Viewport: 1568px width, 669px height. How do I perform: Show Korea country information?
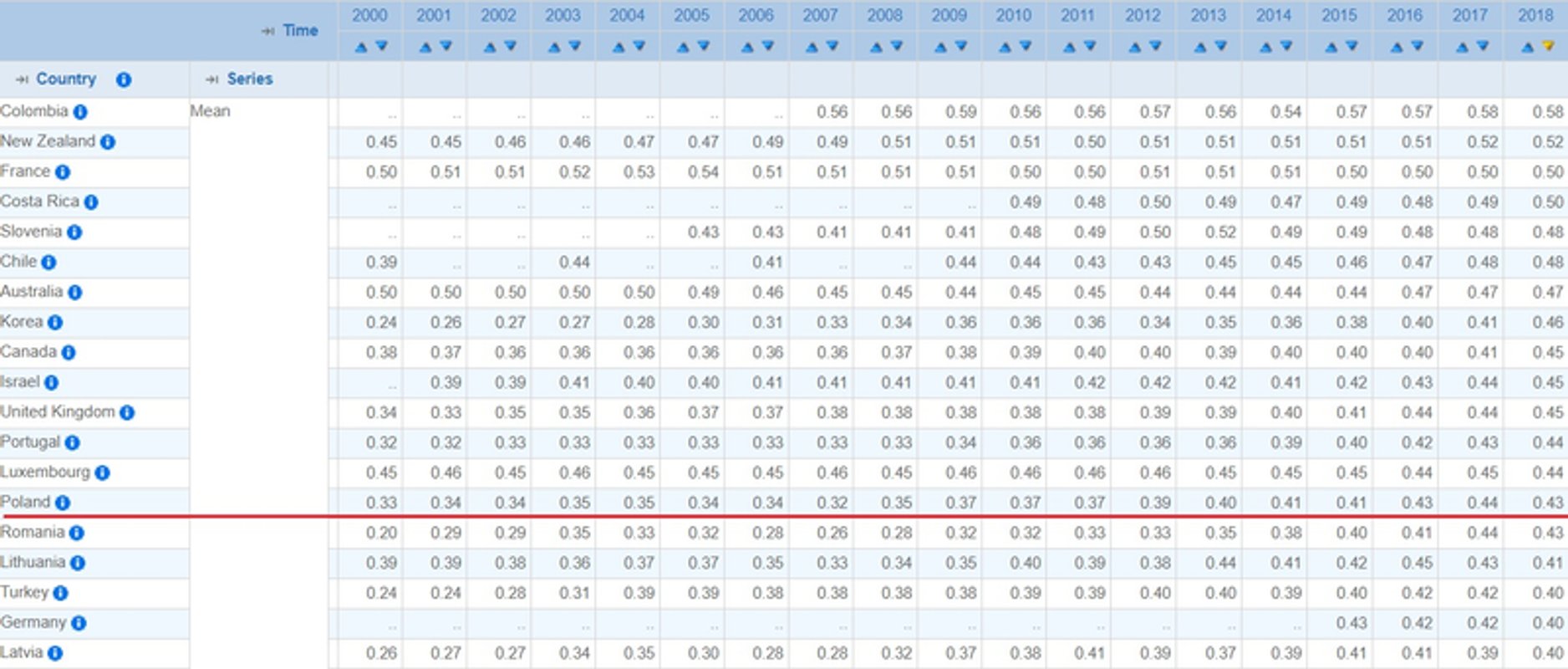pos(55,323)
